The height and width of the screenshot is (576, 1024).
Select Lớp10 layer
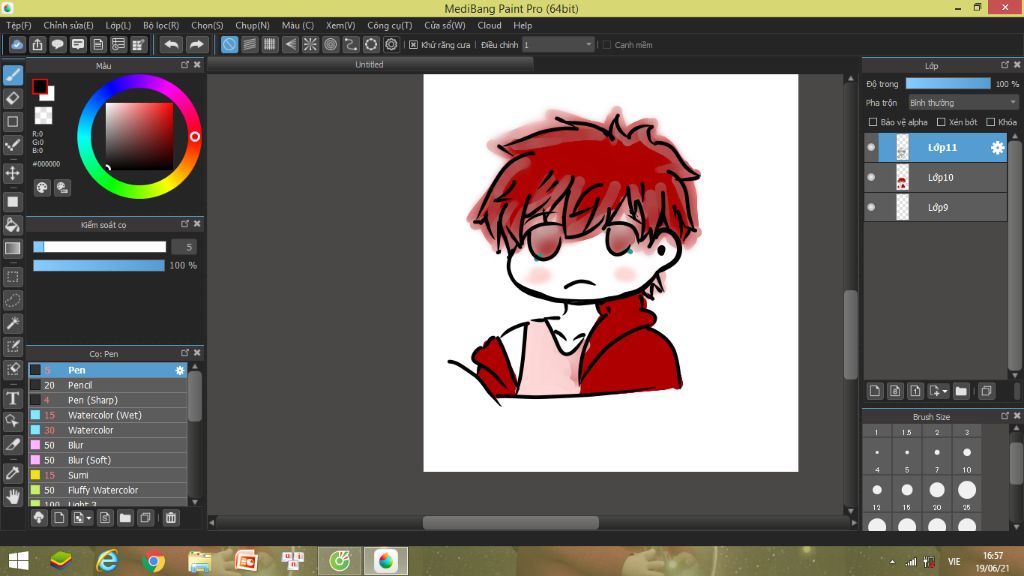(935, 178)
